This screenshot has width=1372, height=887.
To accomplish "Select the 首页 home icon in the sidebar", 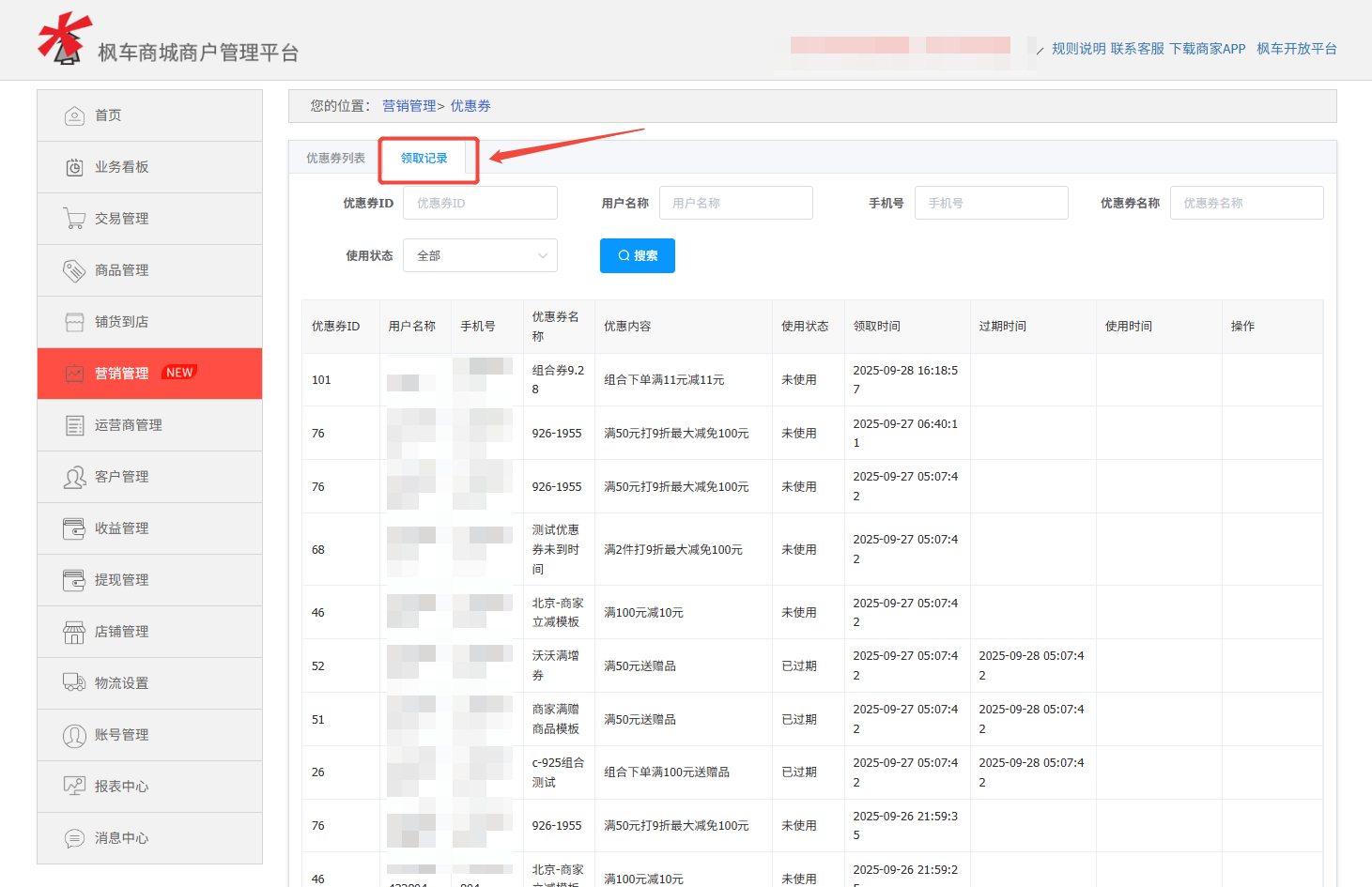I will pyautogui.click(x=75, y=115).
